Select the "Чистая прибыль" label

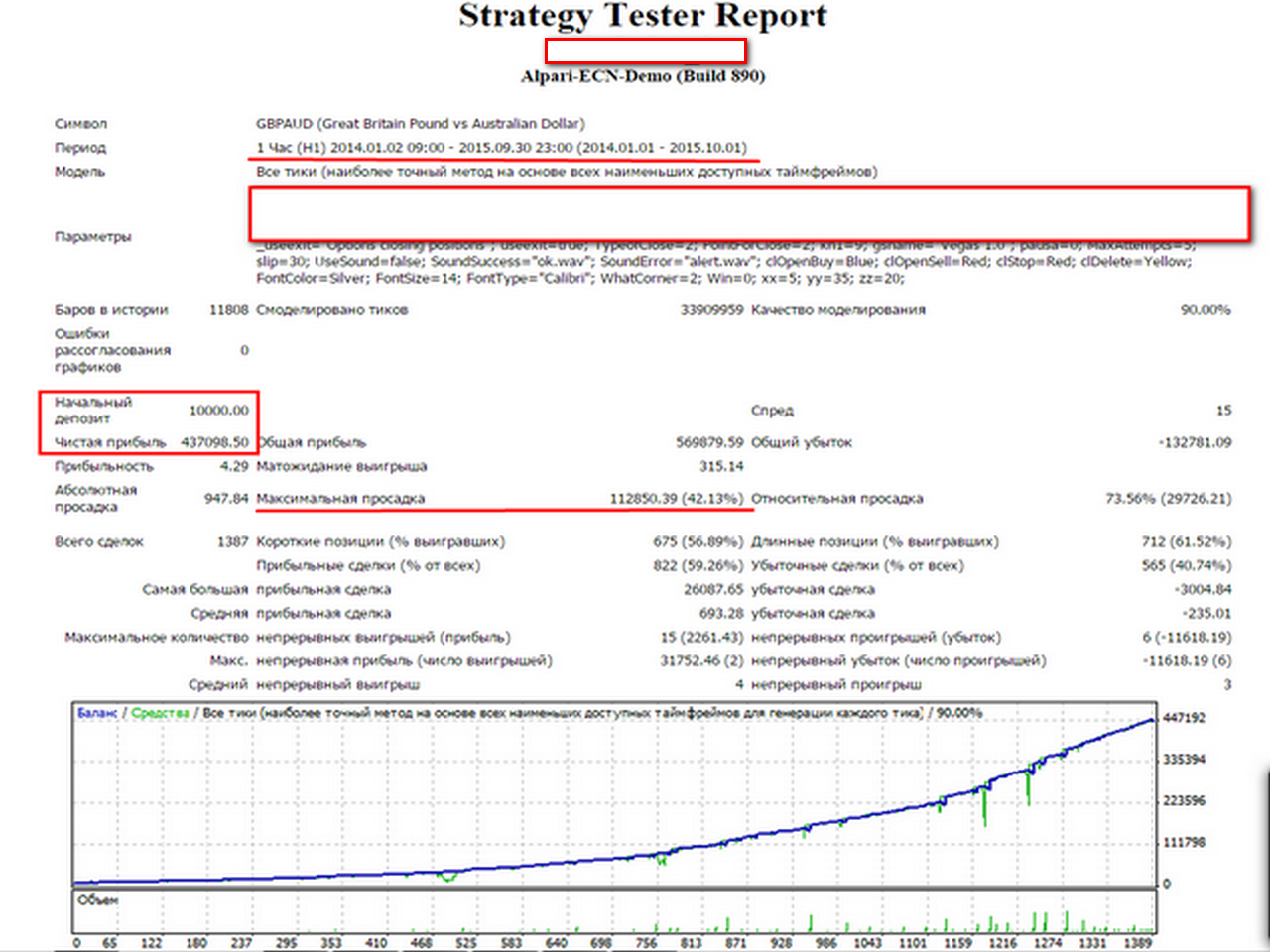pyautogui.click(x=110, y=442)
